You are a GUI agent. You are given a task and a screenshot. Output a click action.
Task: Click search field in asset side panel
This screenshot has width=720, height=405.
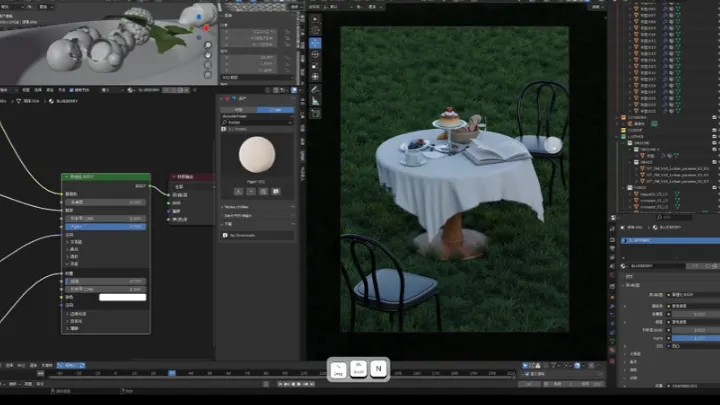pyautogui.click(x=257, y=123)
